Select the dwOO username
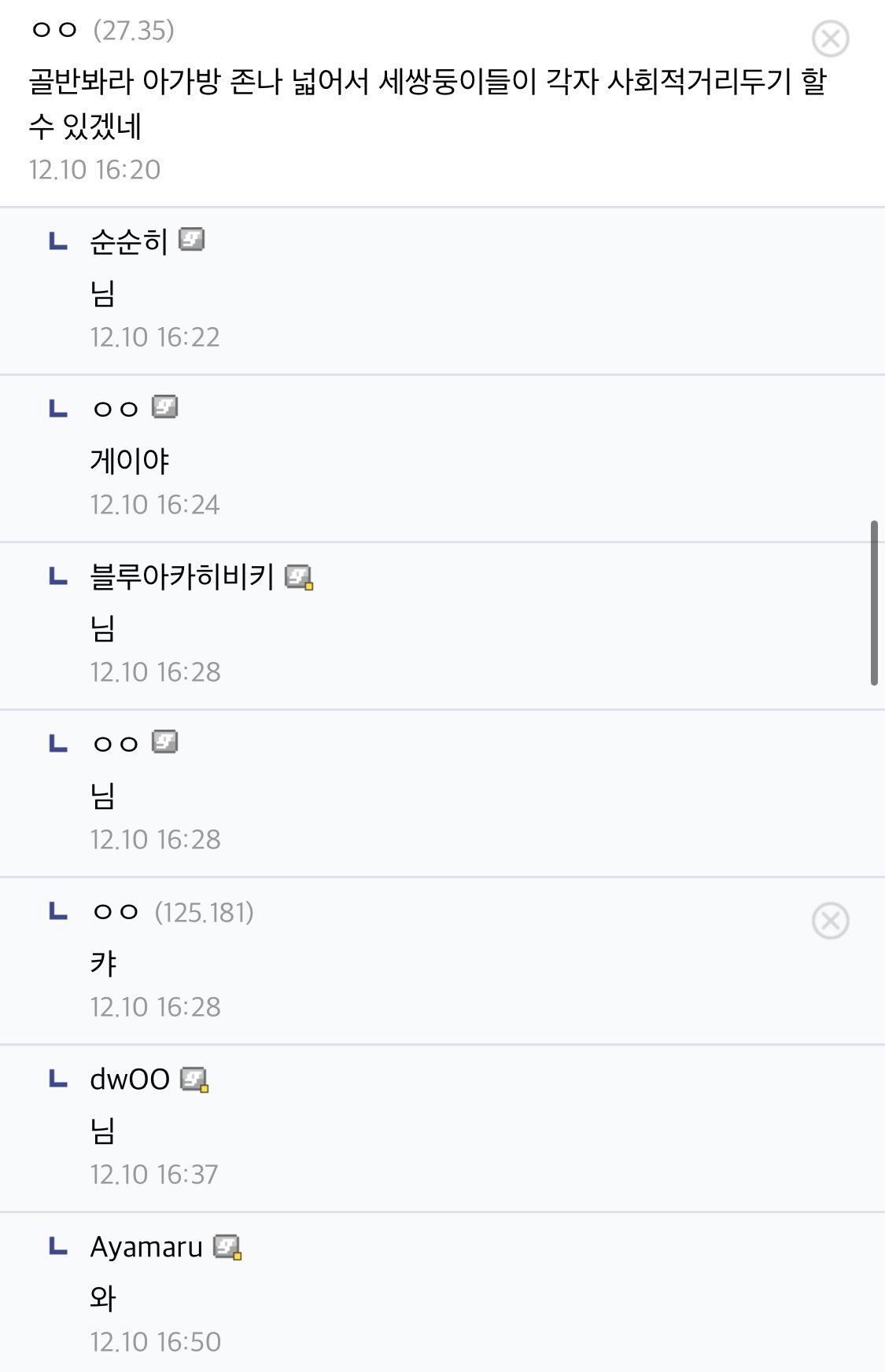The height and width of the screenshot is (1372, 885). point(130,1080)
